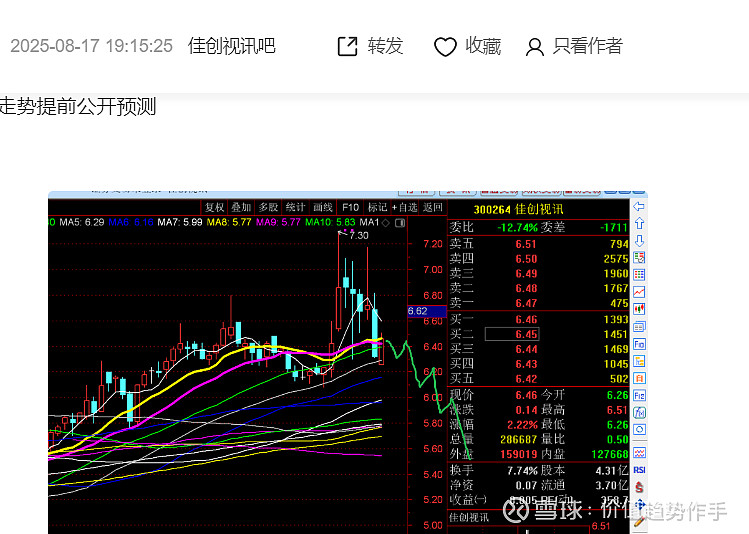
Task: Click the 委比 value -12.74%
Action: (517, 227)
